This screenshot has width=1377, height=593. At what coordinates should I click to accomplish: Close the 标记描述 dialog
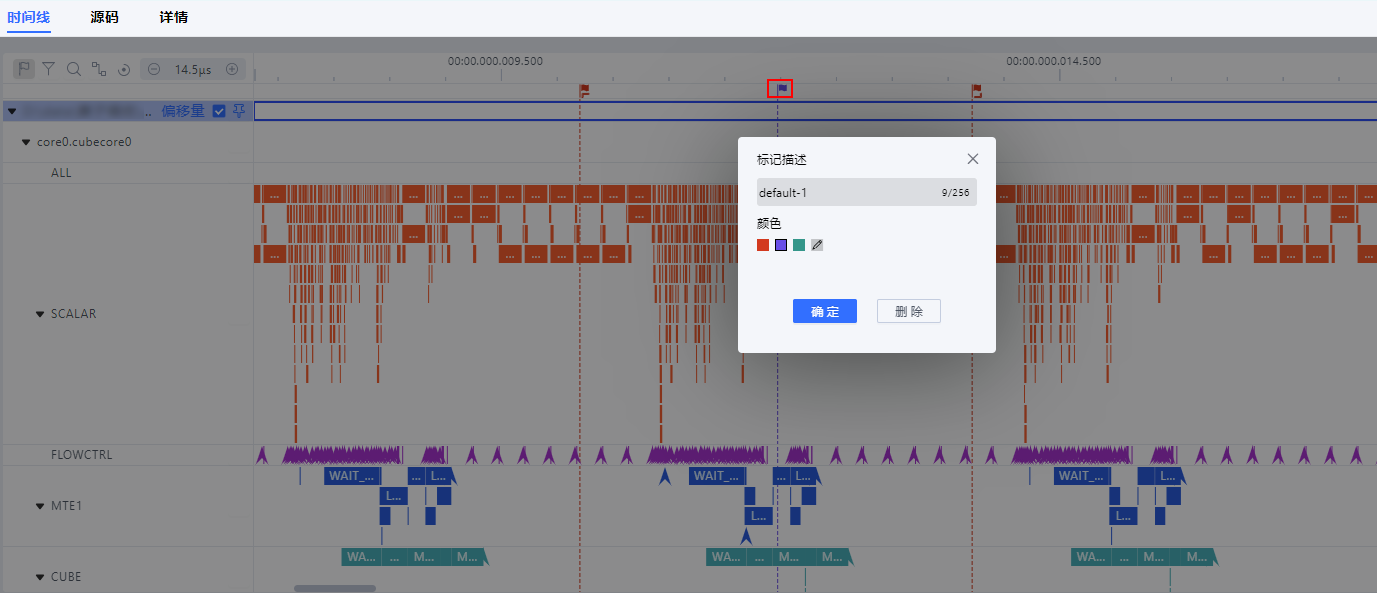pos(973,159)
